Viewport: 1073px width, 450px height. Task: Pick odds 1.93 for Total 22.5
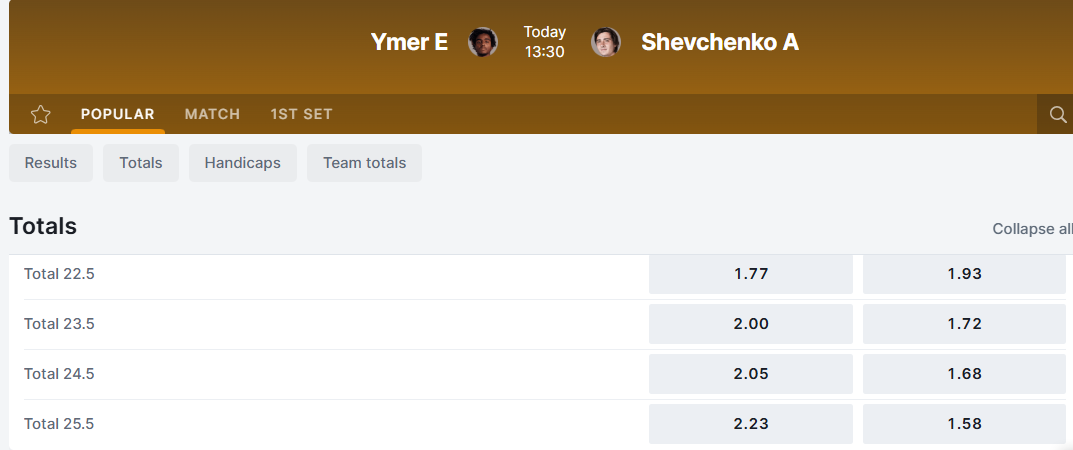pyautogui.click(x=964, y=274)
